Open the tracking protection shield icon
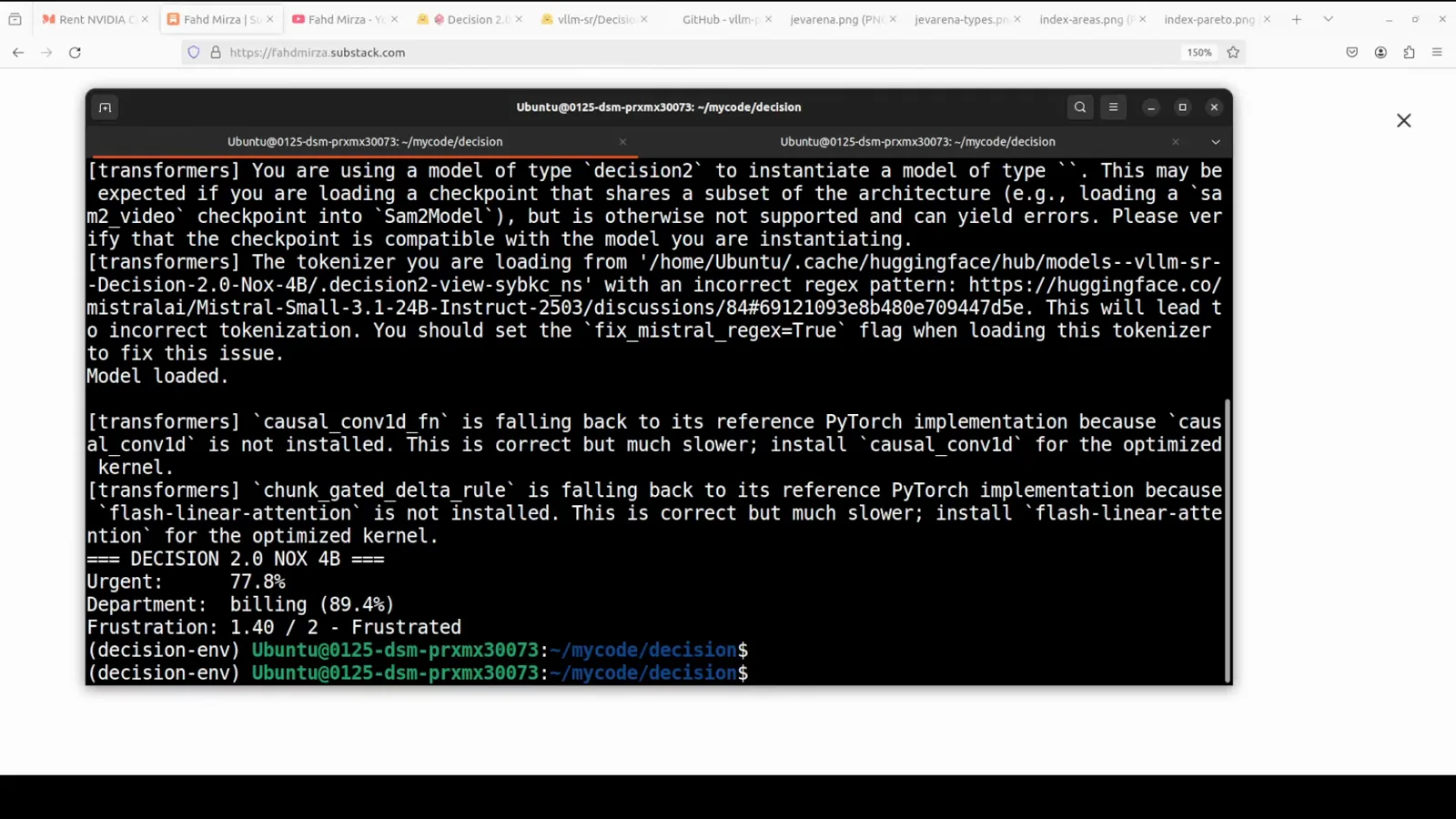The width and height of the screenshot is (1456, 819). pyautogui.click(x=194, y=53)
